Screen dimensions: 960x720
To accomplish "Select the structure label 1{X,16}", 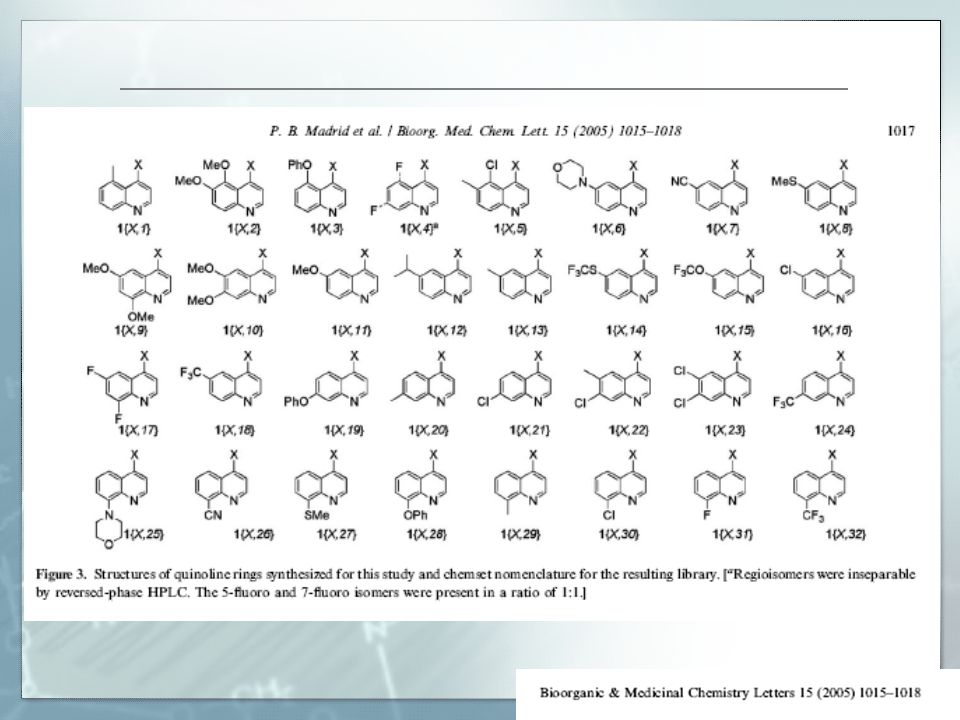I will [832, 331].
